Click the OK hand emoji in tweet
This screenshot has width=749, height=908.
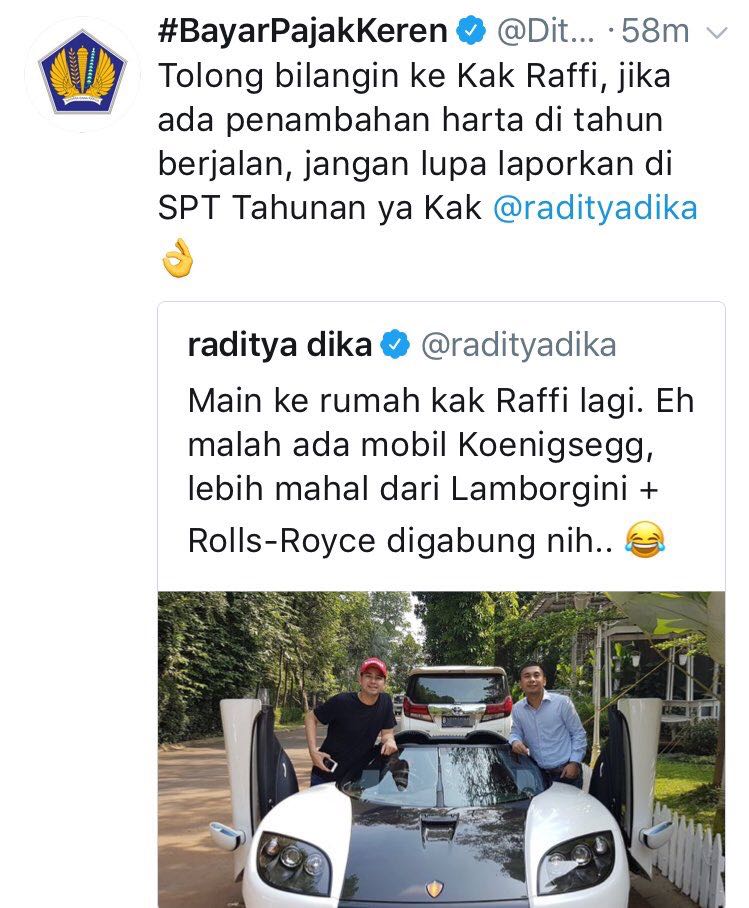[177, 258]
